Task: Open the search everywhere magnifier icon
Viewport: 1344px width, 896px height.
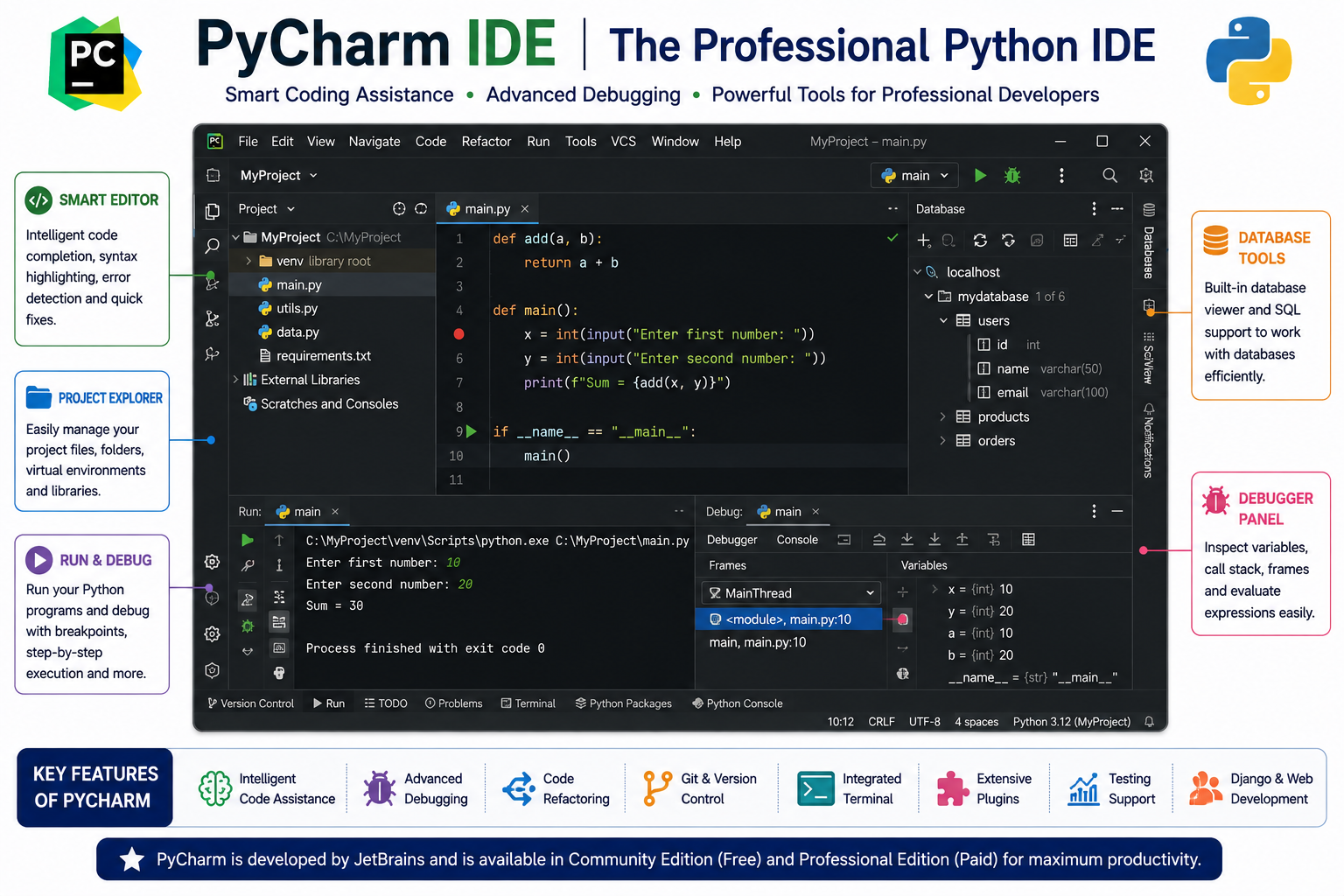Action: pos(1109,176)
